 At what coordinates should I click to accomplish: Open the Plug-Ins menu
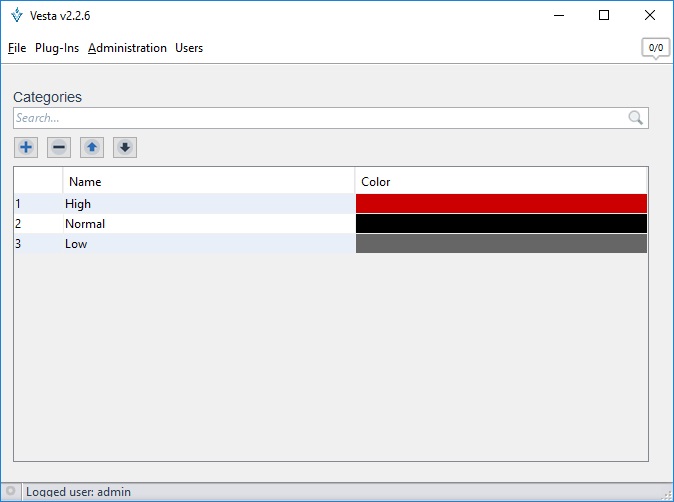coord(57,48)
